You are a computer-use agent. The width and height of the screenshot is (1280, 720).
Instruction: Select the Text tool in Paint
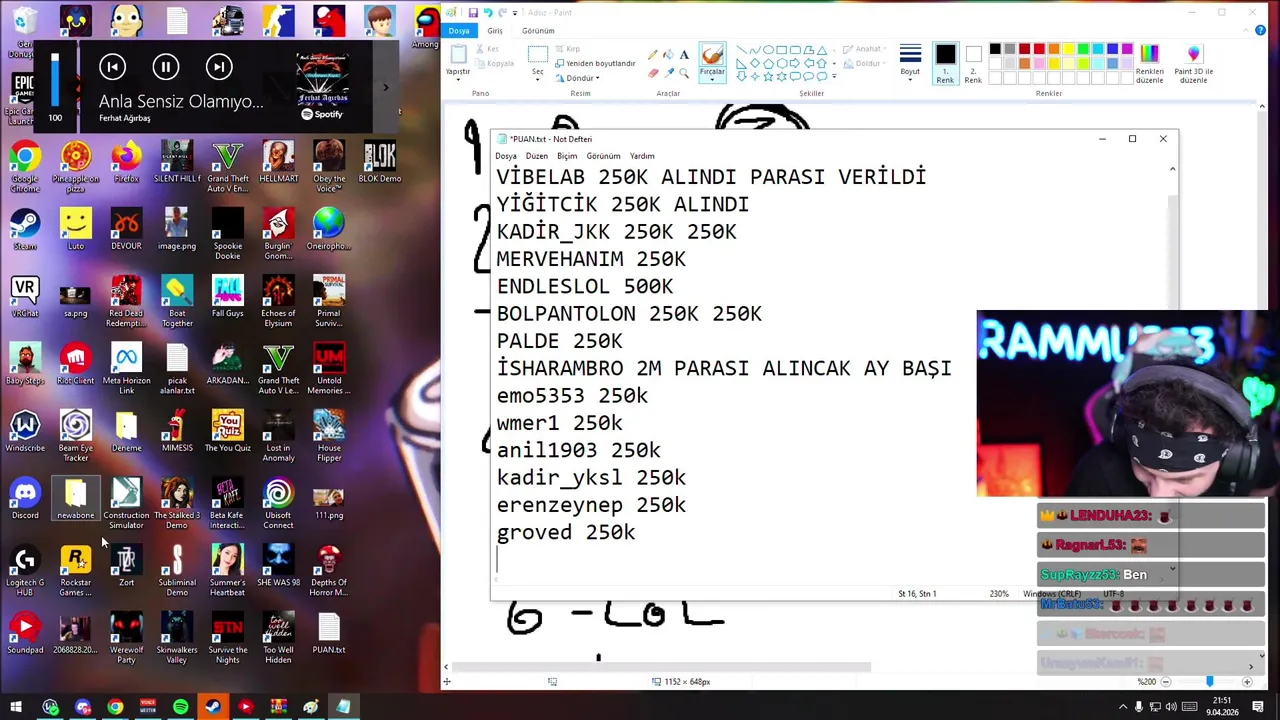click(684, 55)
